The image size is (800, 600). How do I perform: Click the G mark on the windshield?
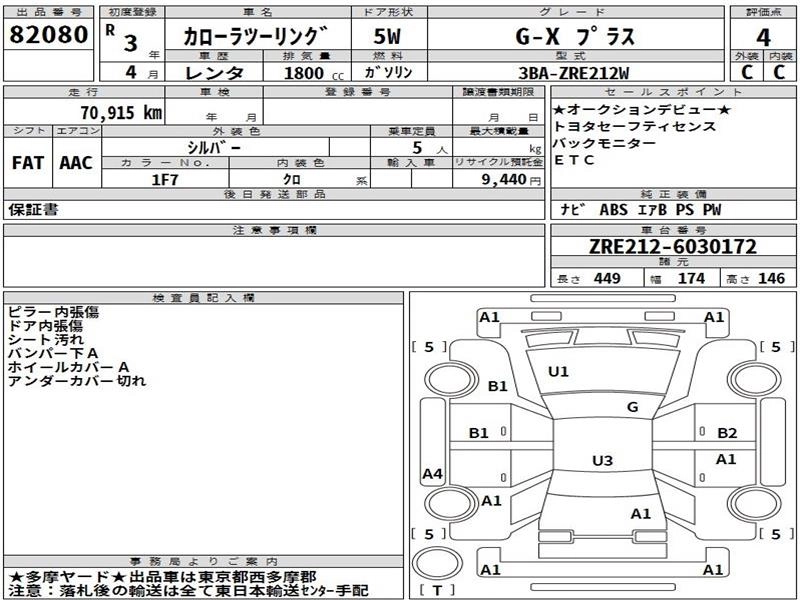[633, 407]
